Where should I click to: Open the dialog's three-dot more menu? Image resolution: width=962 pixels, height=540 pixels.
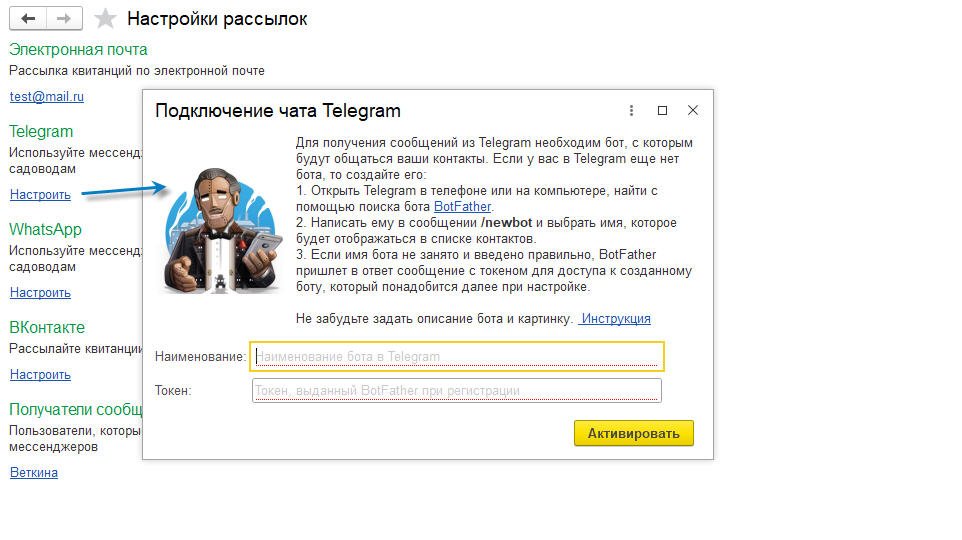pos(631,111)
